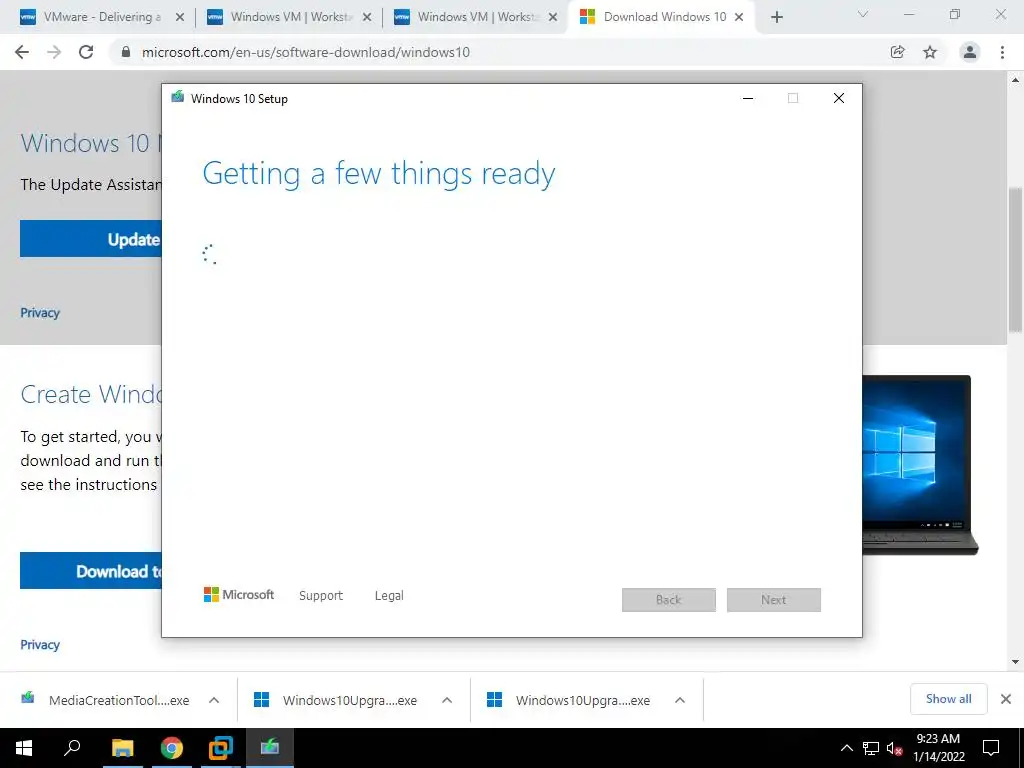Open the upper Privacy link
Image resolution: width=1024 pixels, height=768 pixels.
pyautogui.click(x=40, y=313)
